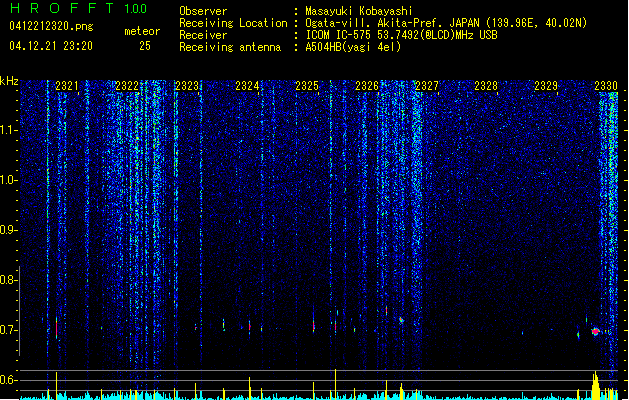Click the 2321 time marker
Viewport: 629px width, 400px height.
pyautogui.click(x=67, y=86)
